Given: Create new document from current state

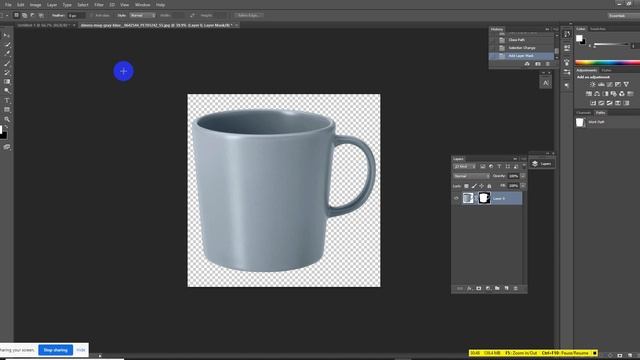Looking at the screenshot, I should (x=527, y=64).
